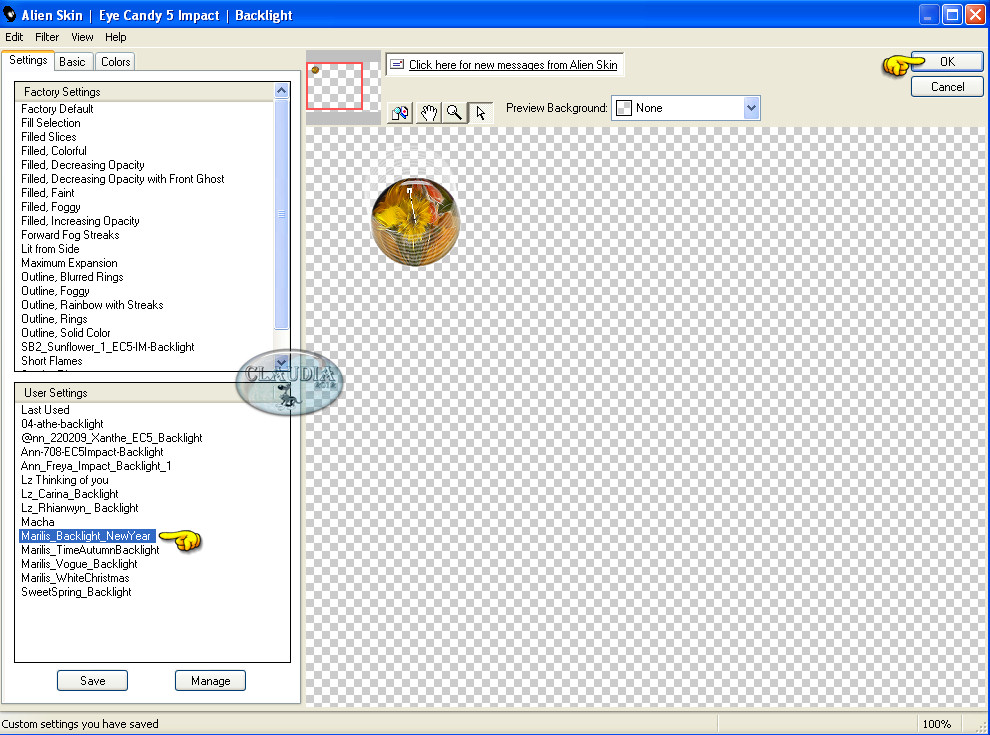Open the View menu
The height and width of the screenshot is (735, 990).
[82, 37]
